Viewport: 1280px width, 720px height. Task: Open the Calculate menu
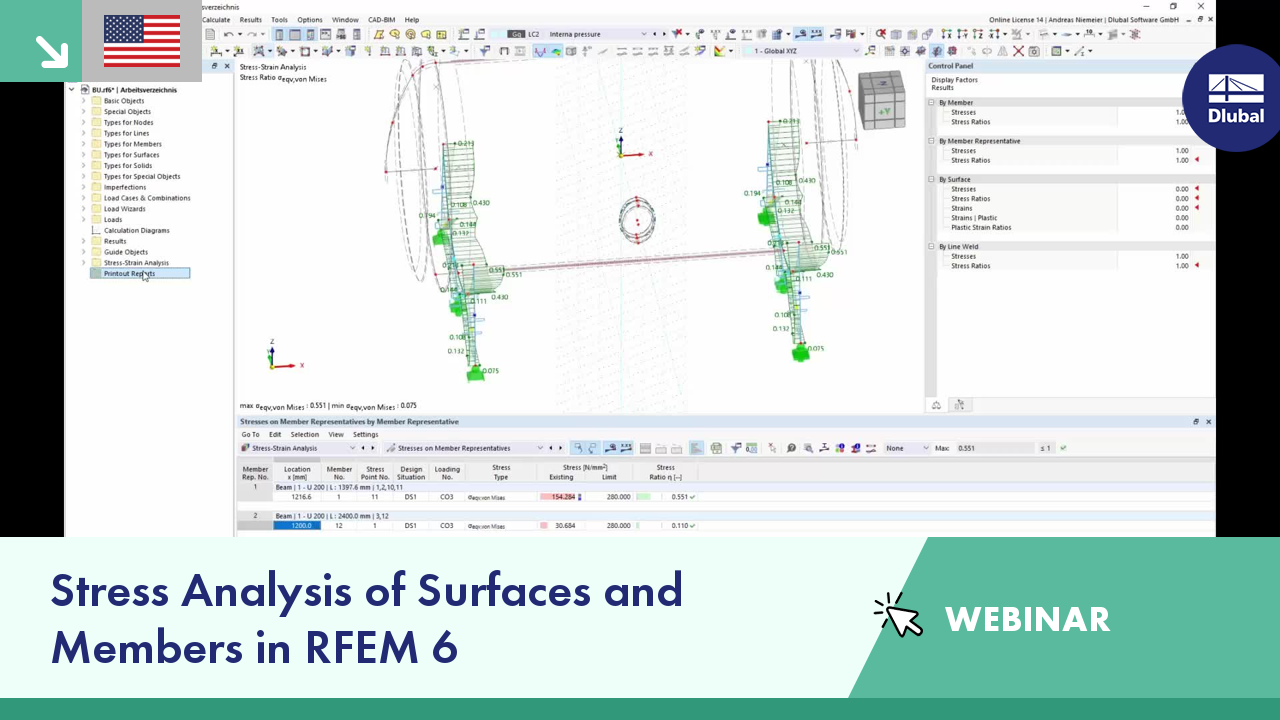(216, 19)
